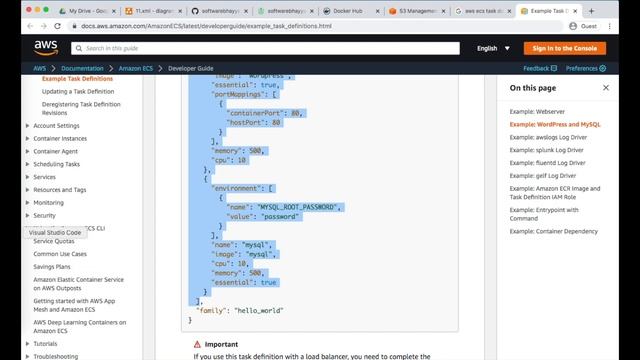Click the "family": "hello_world" code line
640x360 pixels.
tap(240, 311)
